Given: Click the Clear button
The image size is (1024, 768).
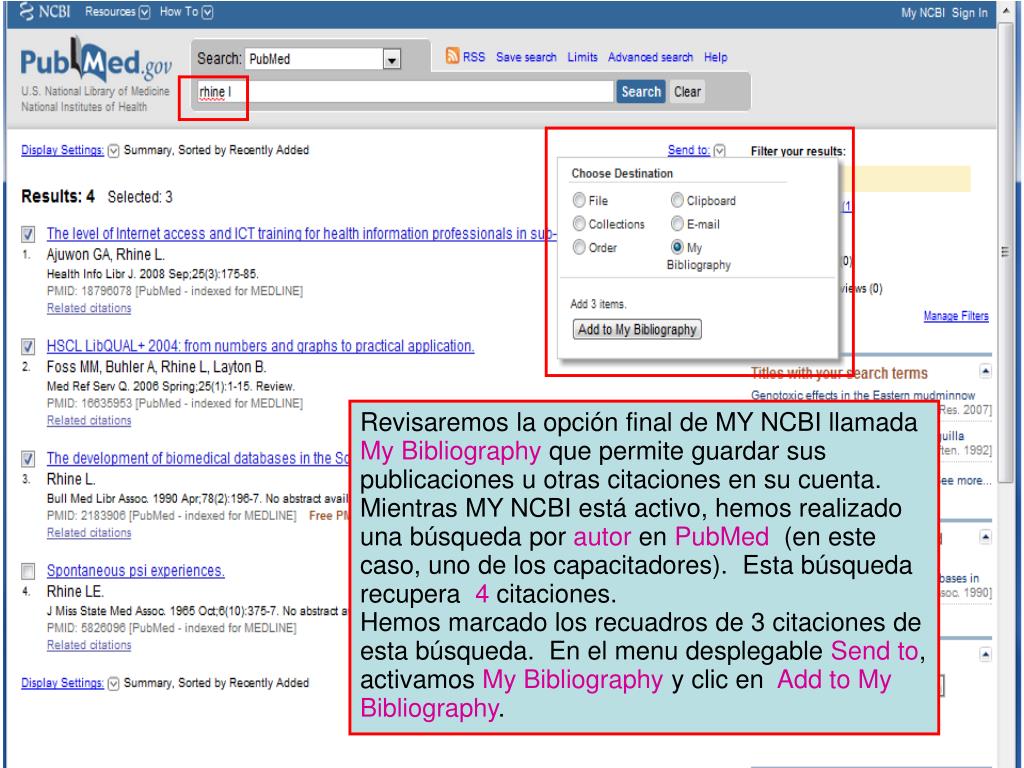Looking at the screenshot, I should pyautogui.click(x=687, y=91).
